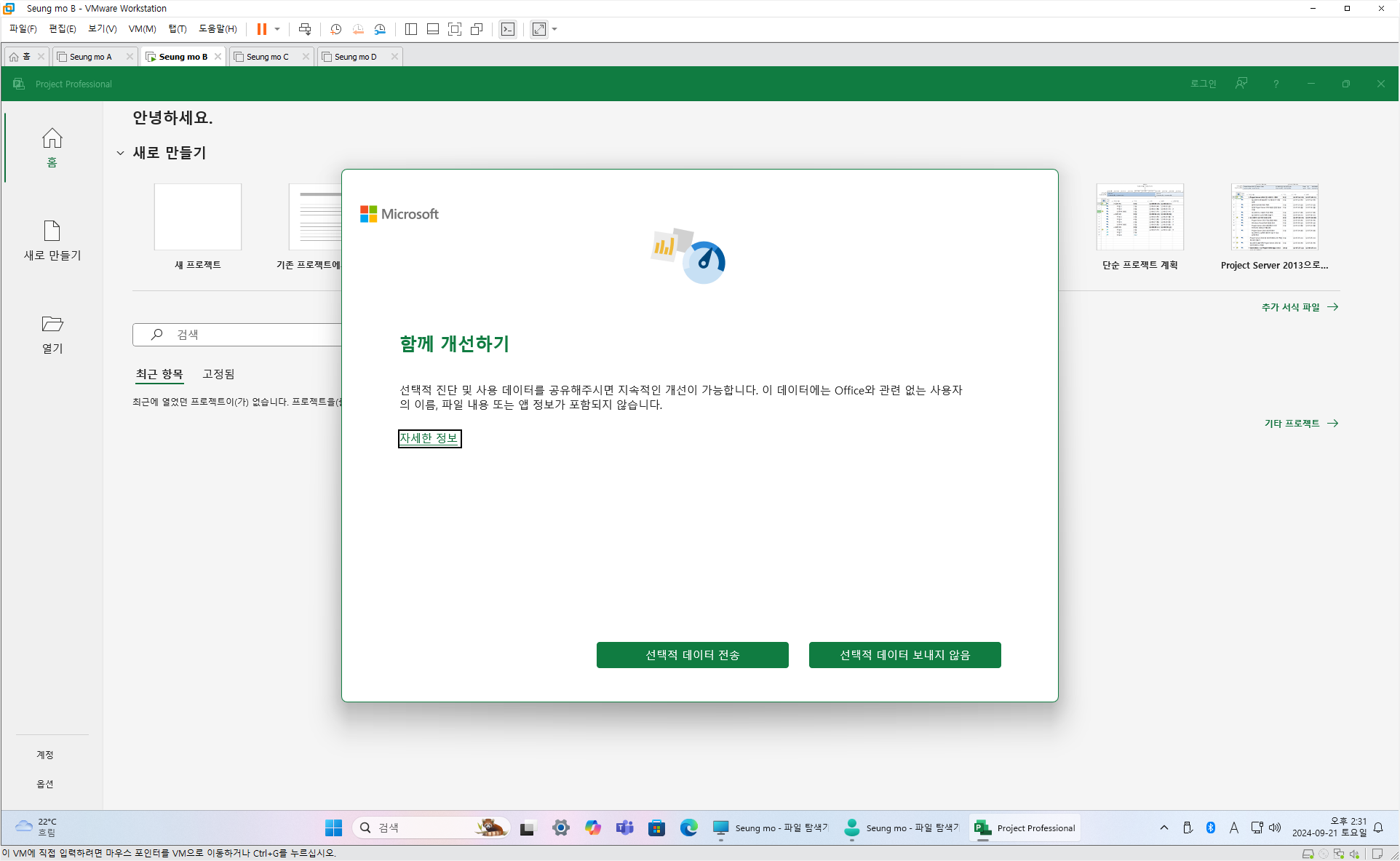Click the 선택적 데이터 전송 button

tap(692, 655)
